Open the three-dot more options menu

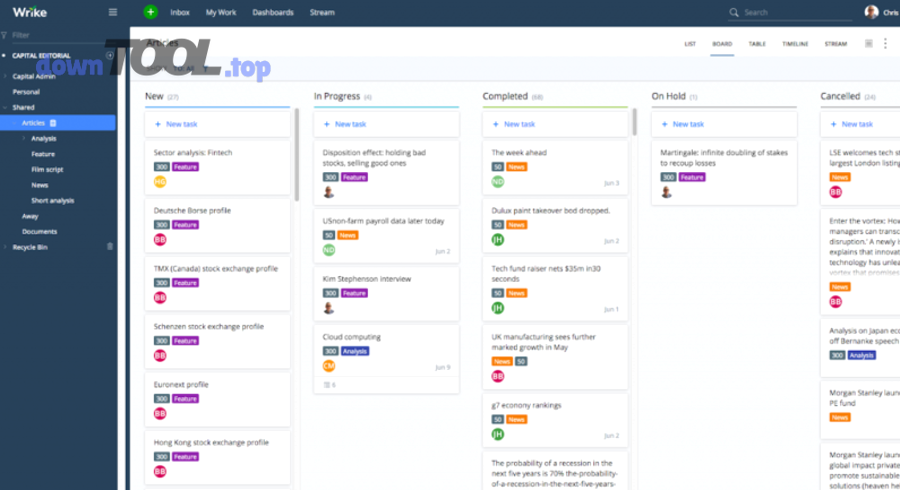(x=885, y=44)
